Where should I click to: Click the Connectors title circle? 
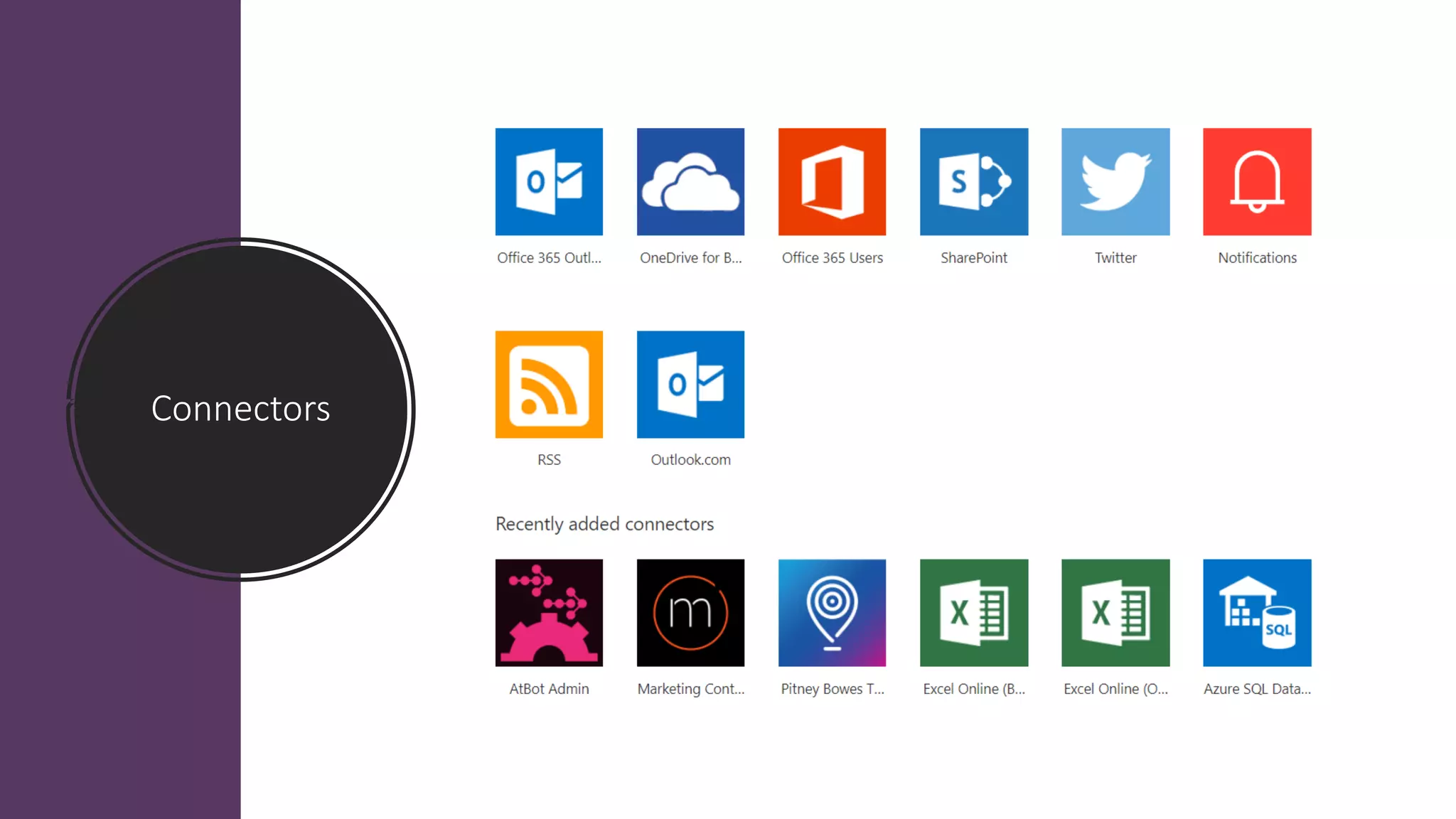pos(241,409)
